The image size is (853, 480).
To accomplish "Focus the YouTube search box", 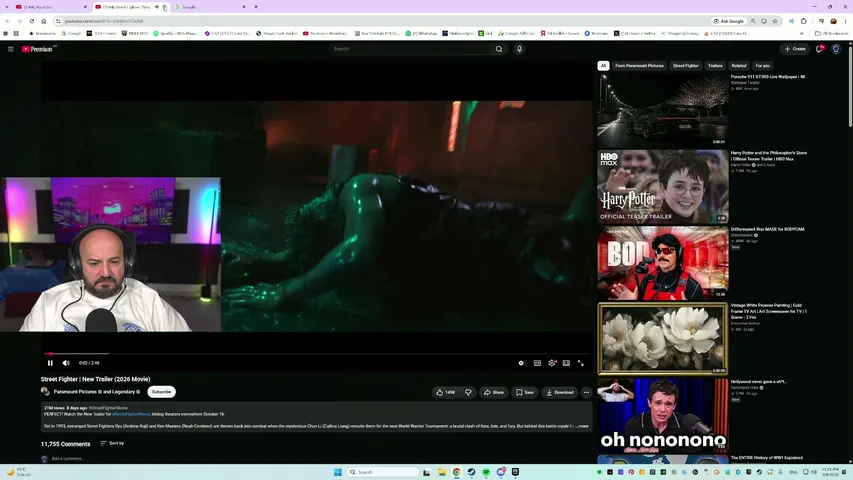I will [x=410, y=49].
